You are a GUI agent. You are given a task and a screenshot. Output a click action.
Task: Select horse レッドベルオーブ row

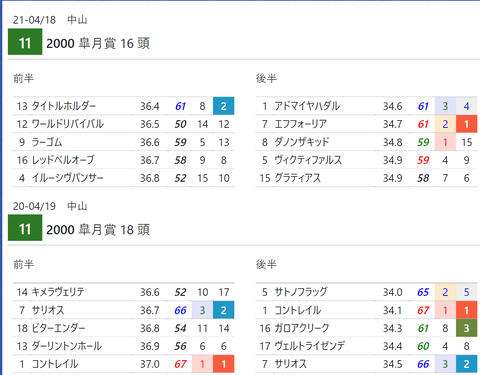click(x=124, y=160)
